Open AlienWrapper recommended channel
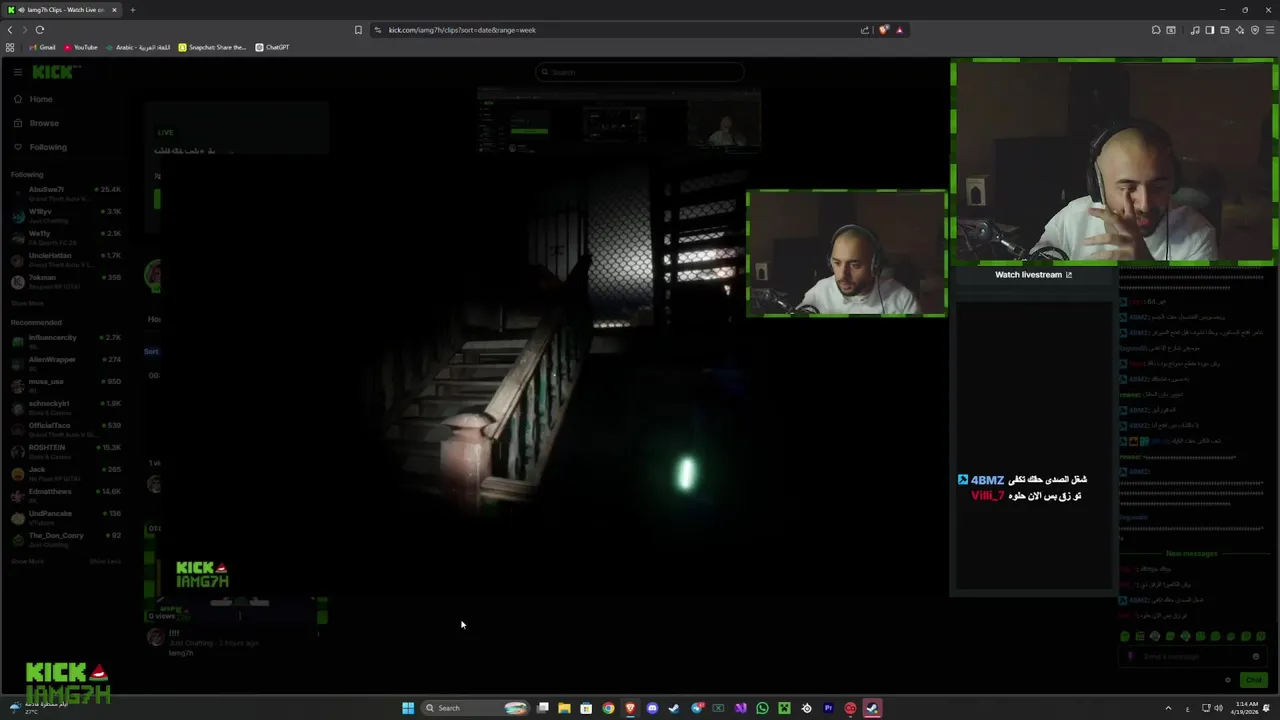 click(66, 363)
